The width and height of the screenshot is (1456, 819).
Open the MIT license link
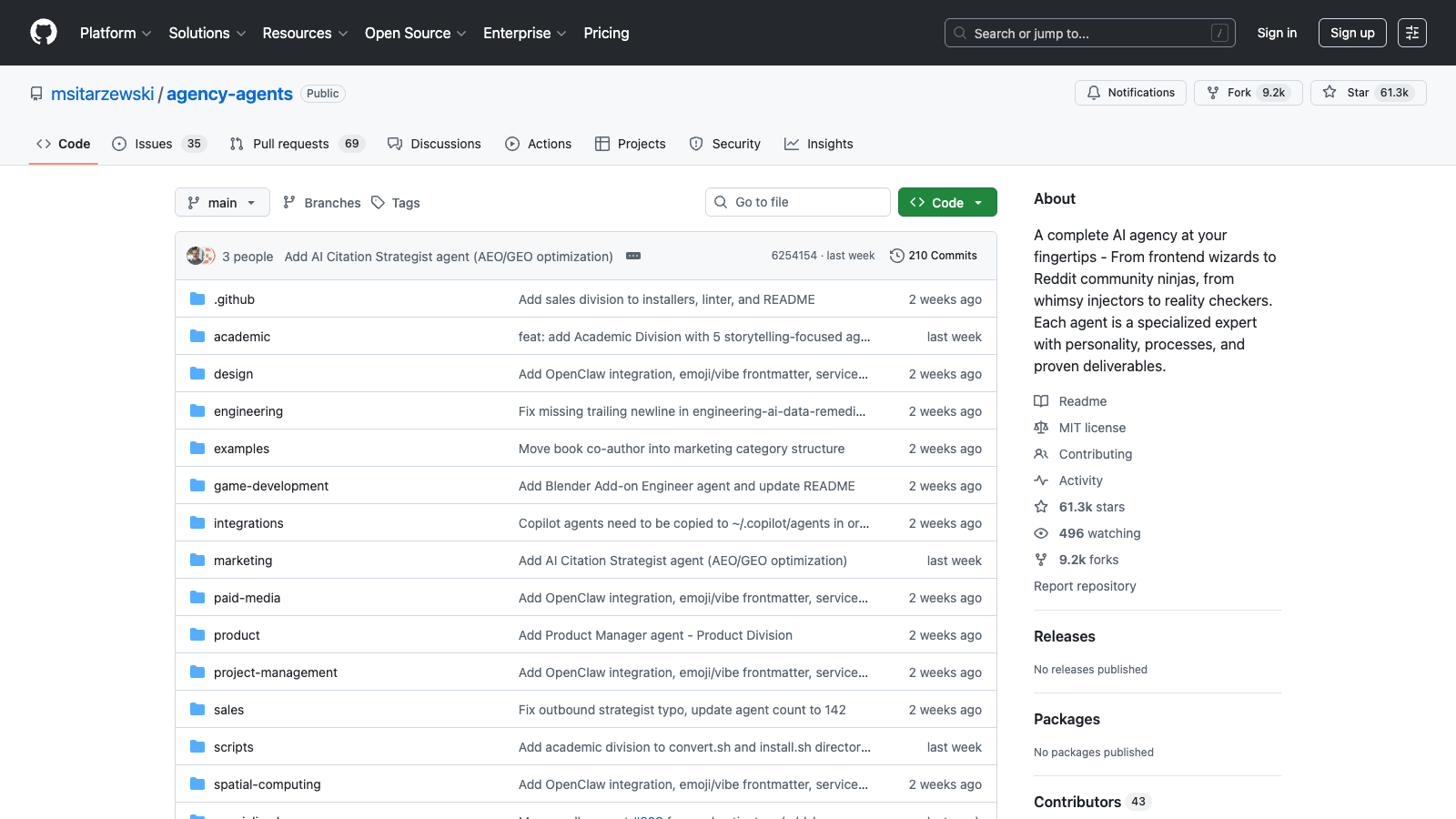pyautogui.click(x=1092, y=428)
